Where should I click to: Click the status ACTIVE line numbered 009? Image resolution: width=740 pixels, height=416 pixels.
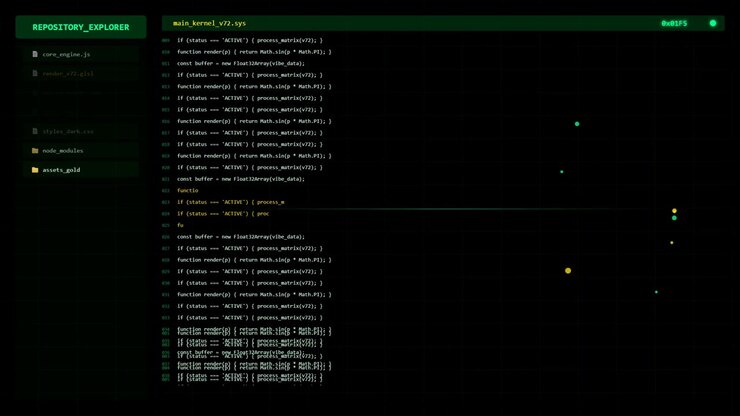250,40
